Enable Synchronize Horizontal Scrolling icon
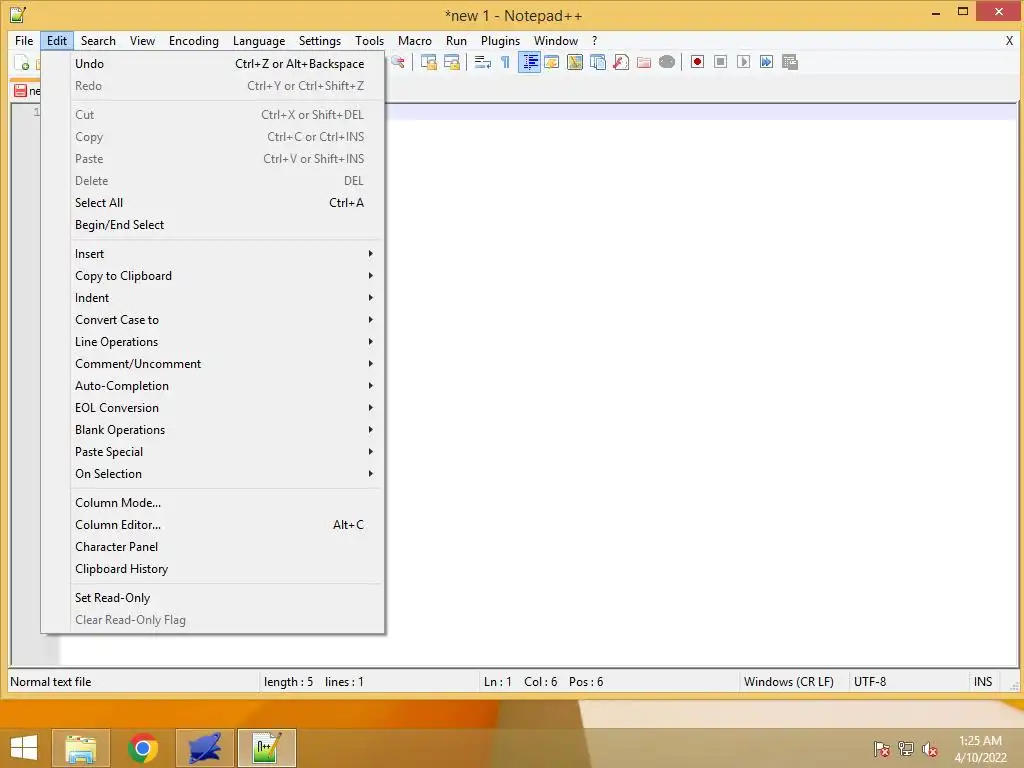Image resolution: width=1024 pixels, height=768 pixels. pyautogui.click(x=452, y=62)
